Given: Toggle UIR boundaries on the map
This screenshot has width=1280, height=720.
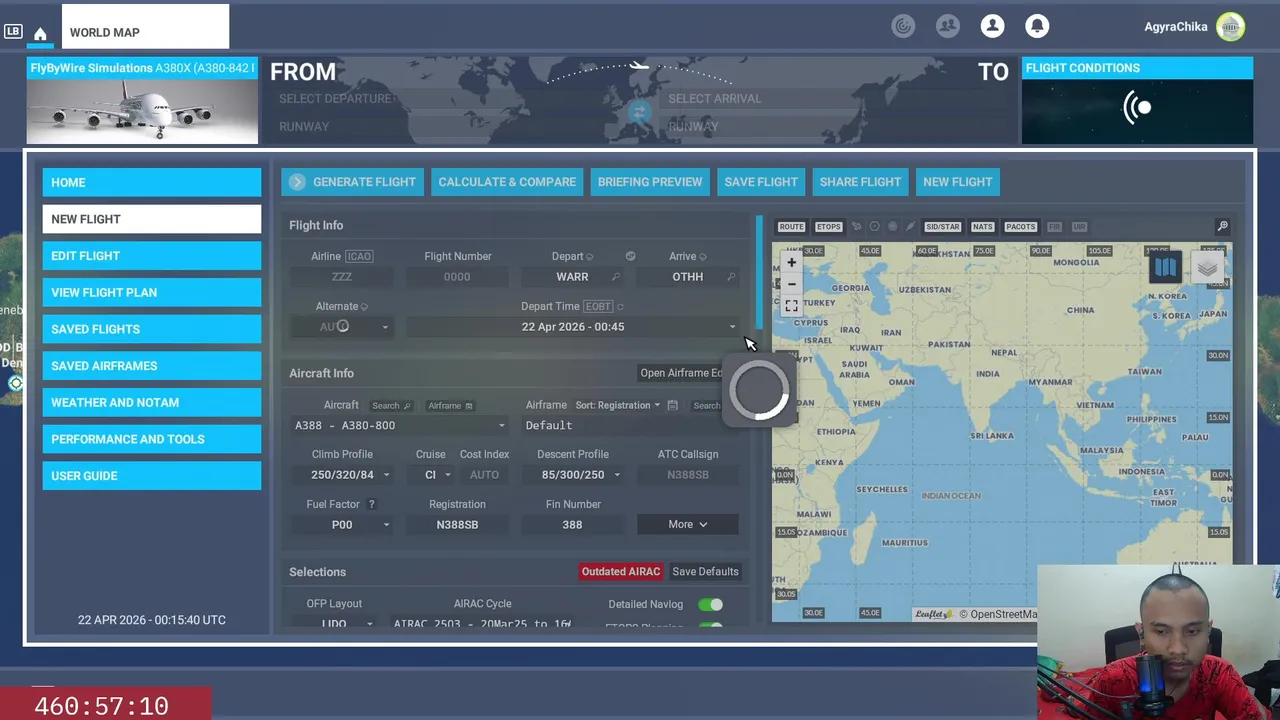Looking at the screenshot, I should click(1079, 227).
